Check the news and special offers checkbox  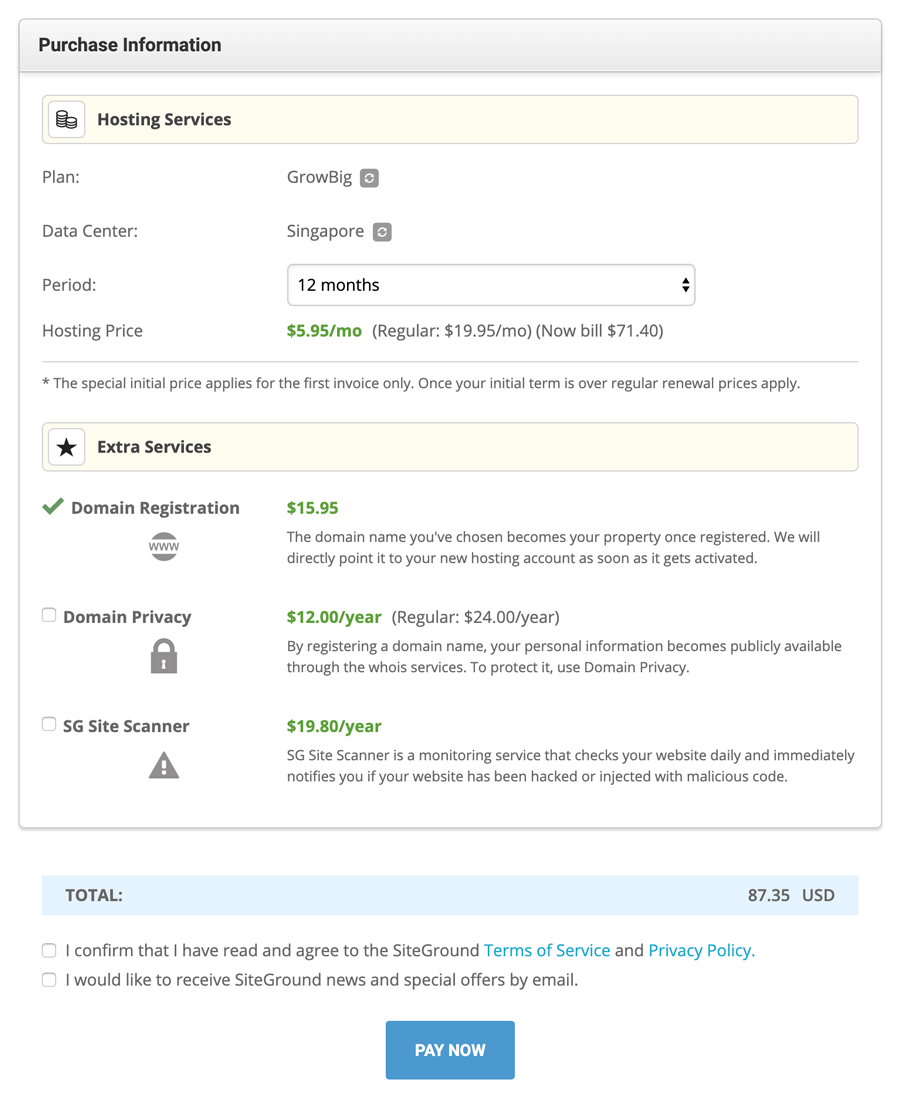(x=49, y=980)
